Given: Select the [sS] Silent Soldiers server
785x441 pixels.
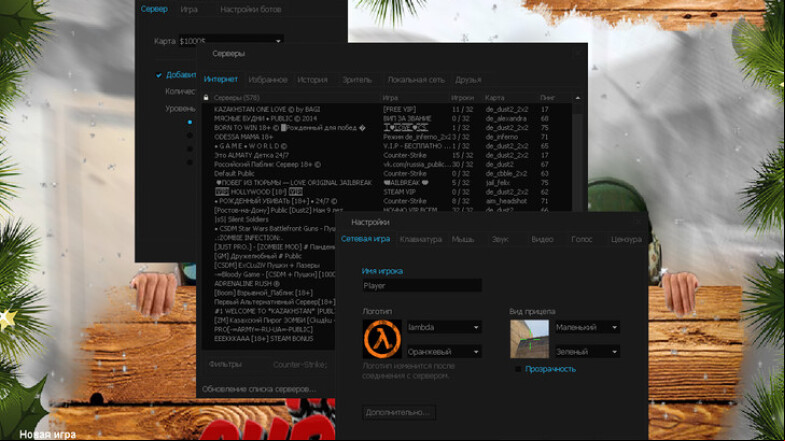Looking at the screenshot, I should click(241, 219).
